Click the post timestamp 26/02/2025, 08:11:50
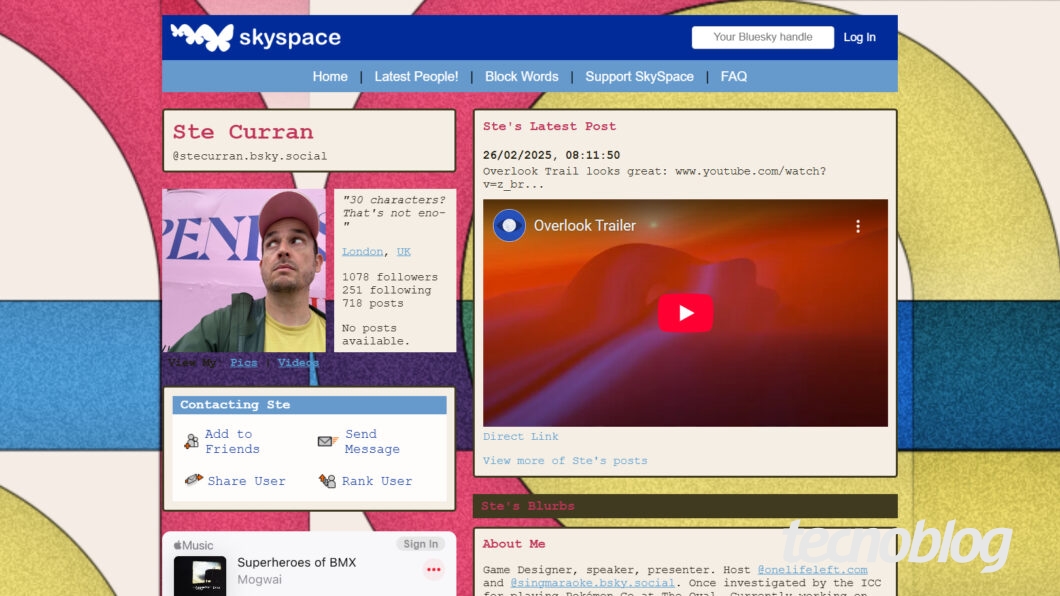This screenshot has width=1060, height=596. pyautogui.click(x=551, y=155)
